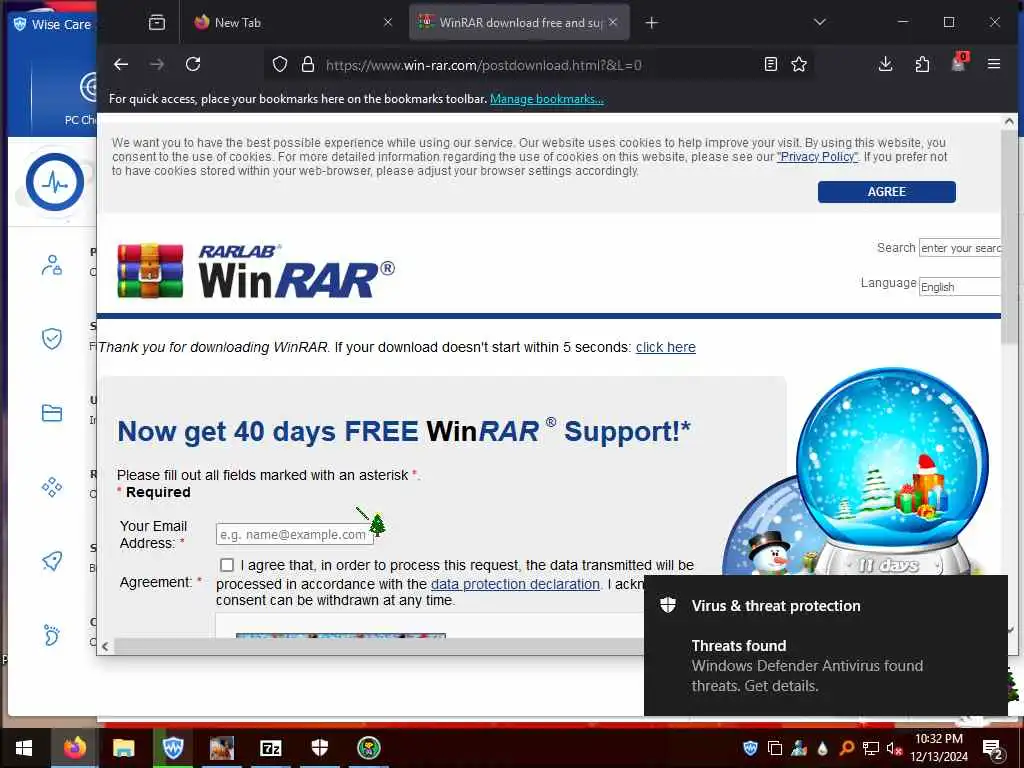Select Wise Care rocket speedup icon

click(x=52, y=560)
